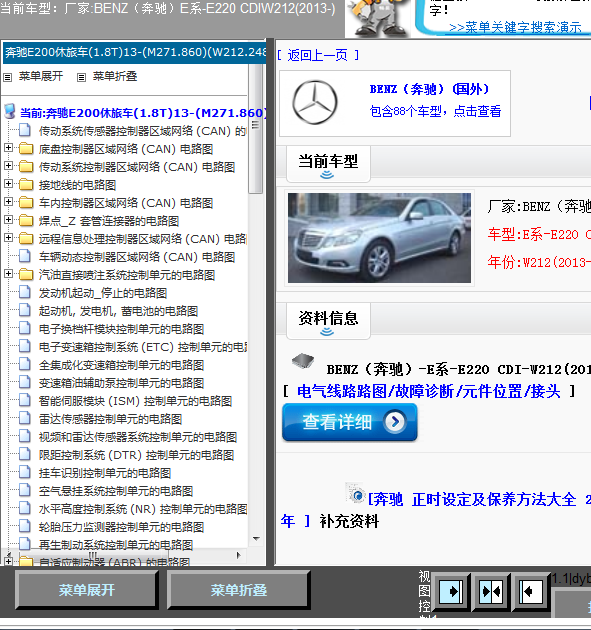The width and height of the screenshot is (591, 630).
Task: Click the document icon of 发动机起动_停止的电路图
Action: (x=25, y=292)
